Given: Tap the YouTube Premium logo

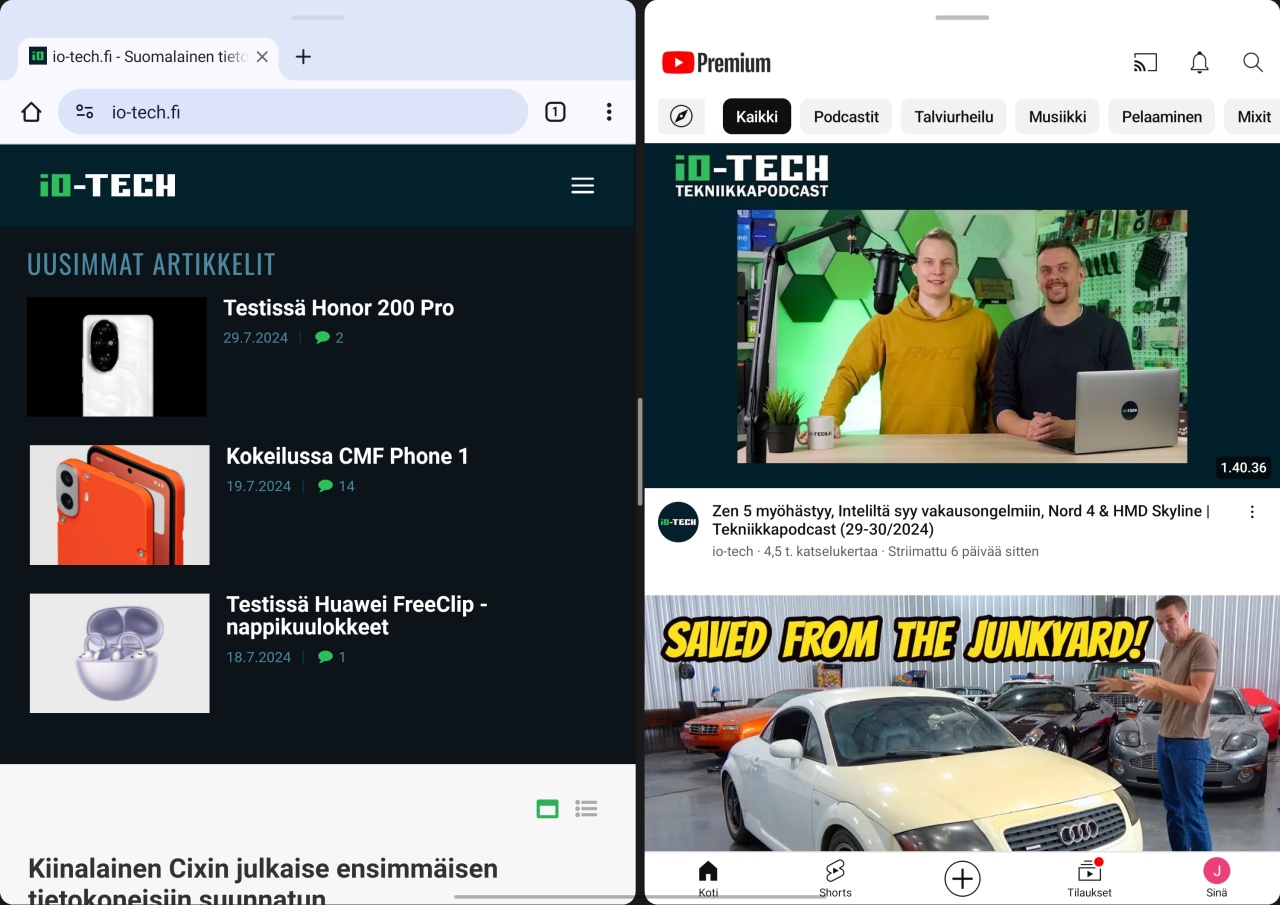Looking at the screenshot, I should (x=716, y=63).
